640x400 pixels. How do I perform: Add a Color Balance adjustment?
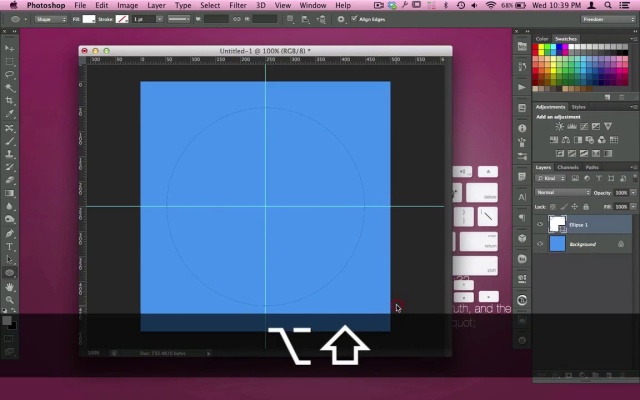pyautogui.click(x=566, y=140)
